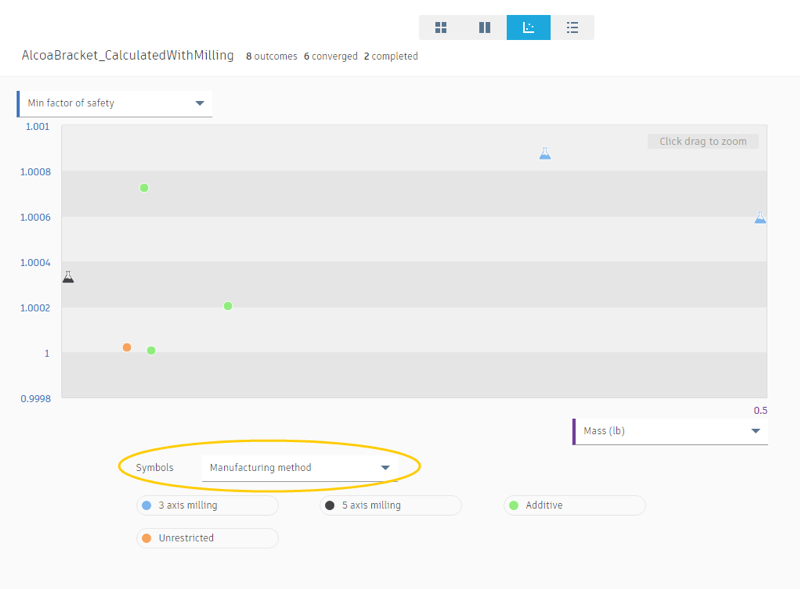The image size is (800, 589).
Task: Click the AlcoaBracket_CalculatedWithMilling study title
Action: coord(128,56)
